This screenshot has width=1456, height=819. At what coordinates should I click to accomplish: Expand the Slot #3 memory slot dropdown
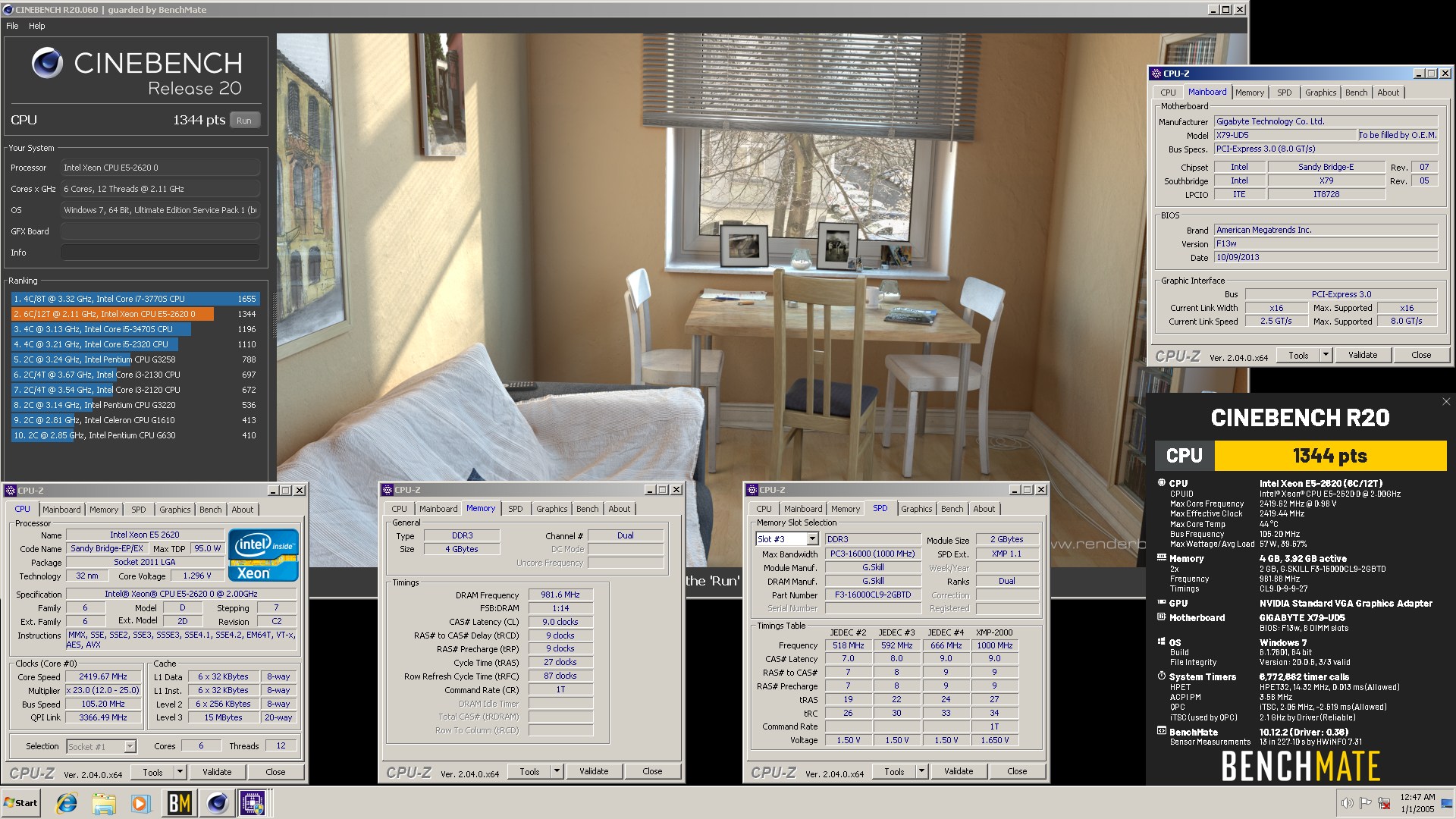[812, 539]
